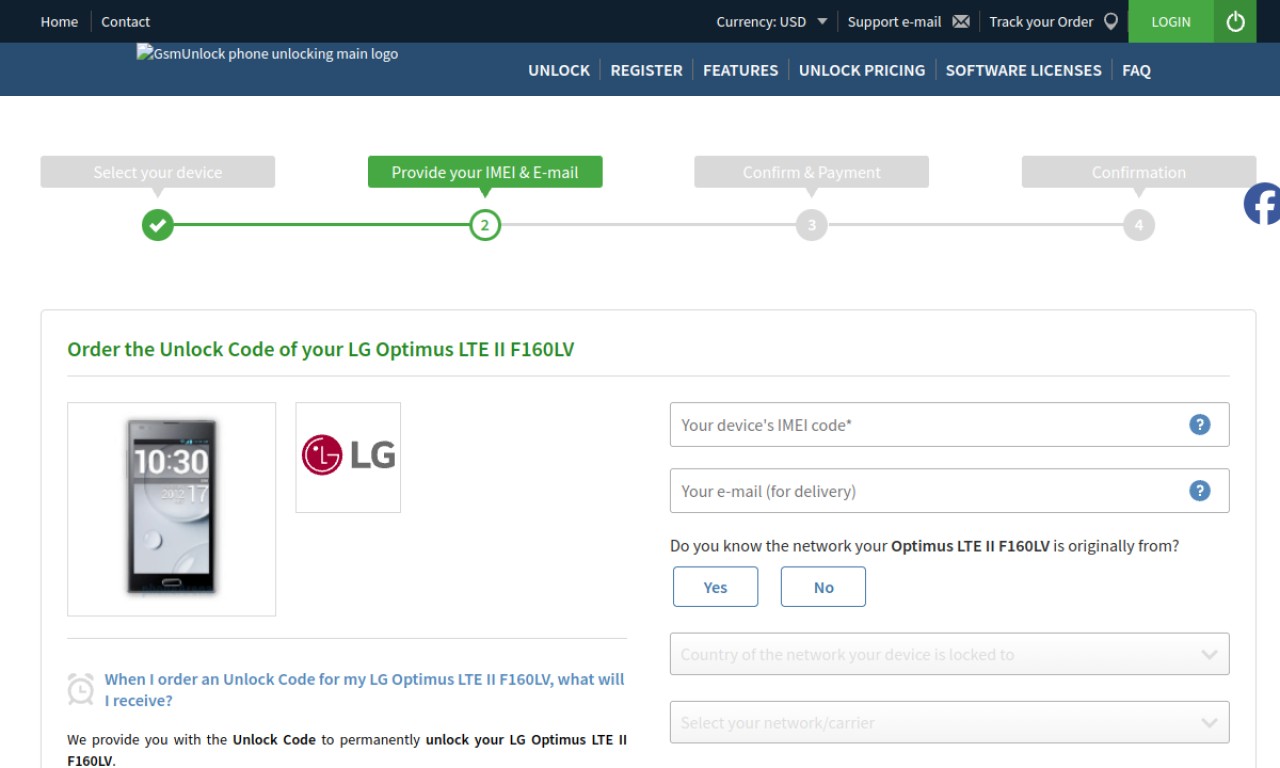
Task: Click the Support e-mail envelope icon
Action: point(961,22)
